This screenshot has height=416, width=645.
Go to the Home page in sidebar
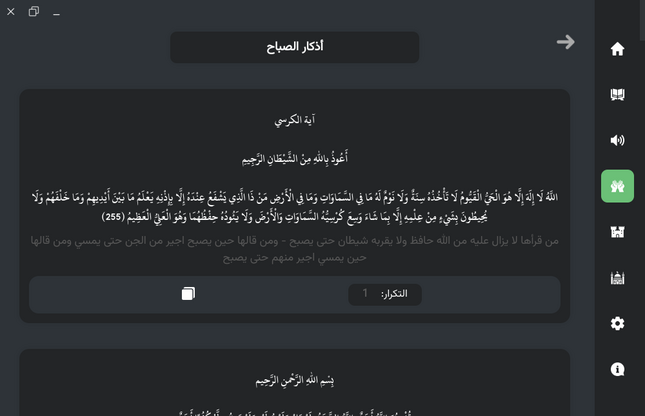[x=617, y=49]
